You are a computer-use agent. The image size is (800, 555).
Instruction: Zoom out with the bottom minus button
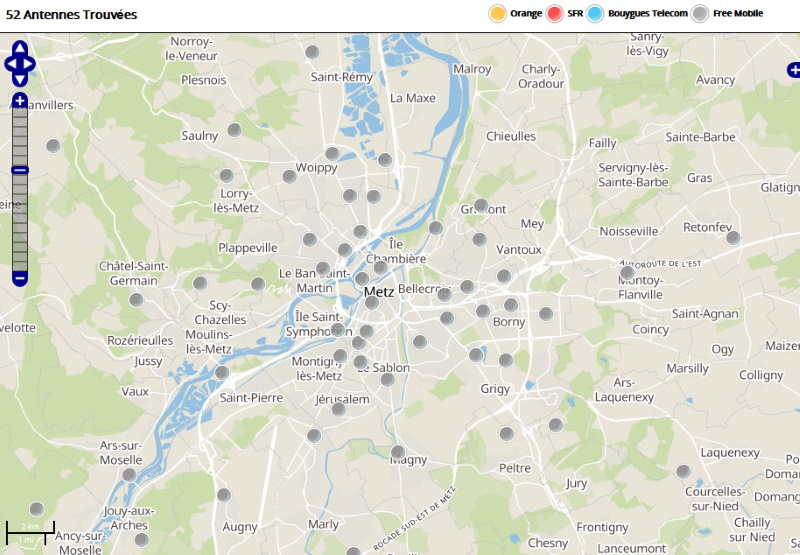pyautogui.click(x=20, y=278)
